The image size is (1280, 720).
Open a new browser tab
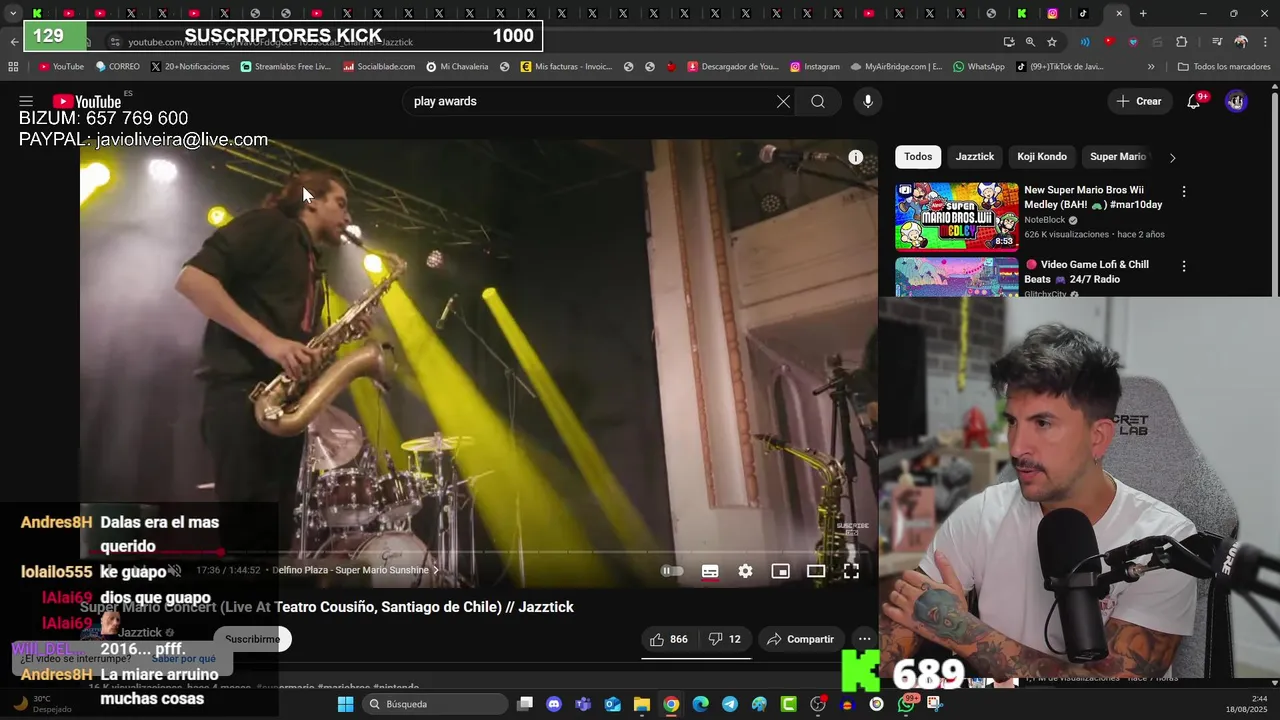[x=1143, y=13]
